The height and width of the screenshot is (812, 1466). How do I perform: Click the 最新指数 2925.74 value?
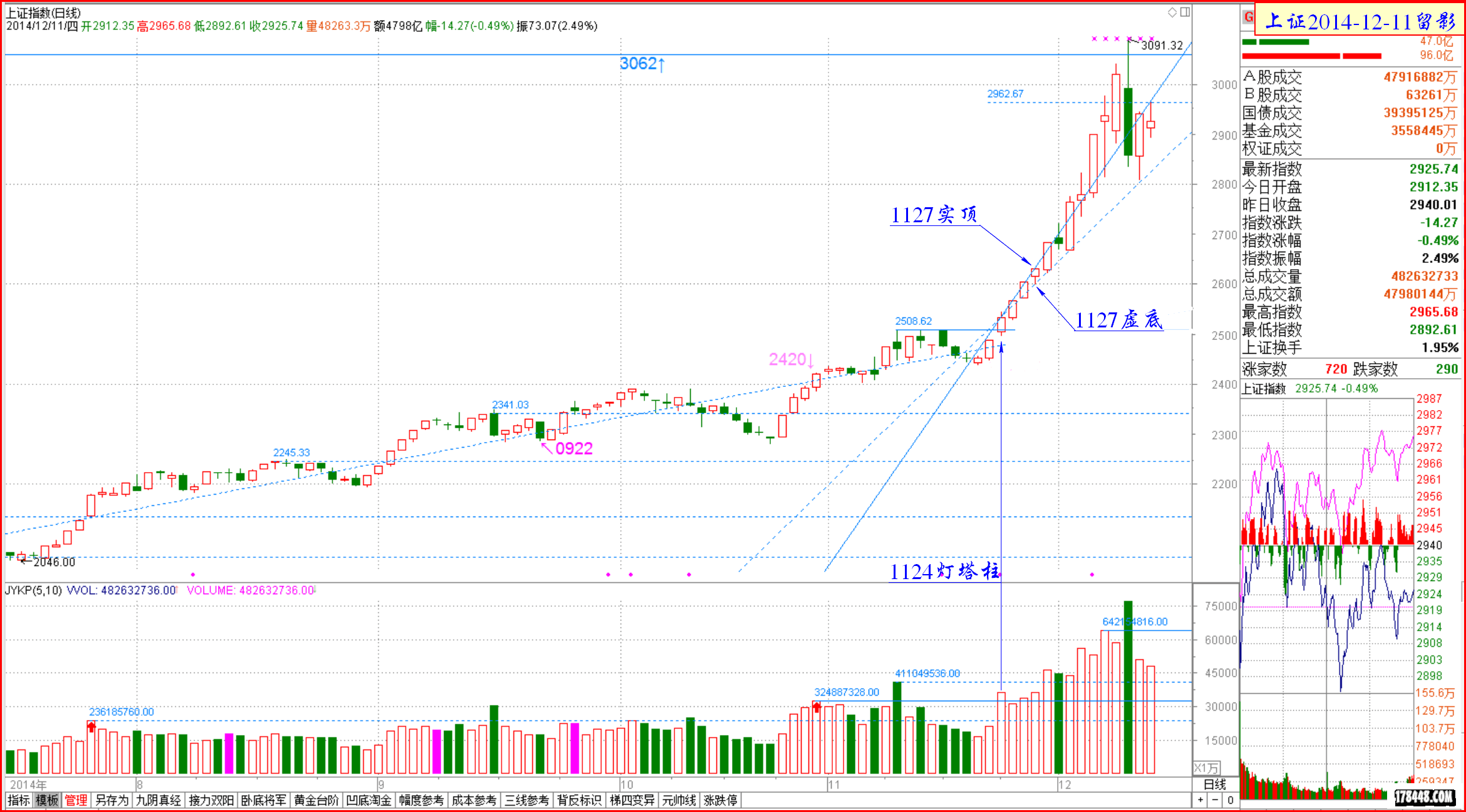[x=1433, y=169]
